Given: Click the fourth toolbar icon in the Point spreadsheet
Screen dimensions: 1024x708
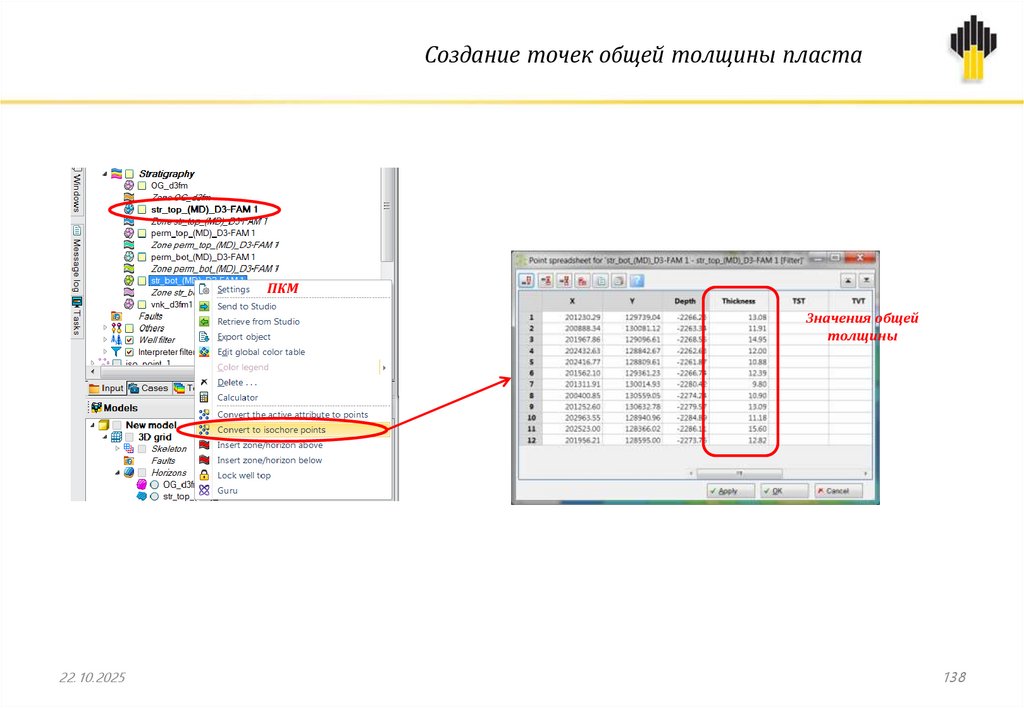Looking at the screenshot, I should [x=583, y=281].
